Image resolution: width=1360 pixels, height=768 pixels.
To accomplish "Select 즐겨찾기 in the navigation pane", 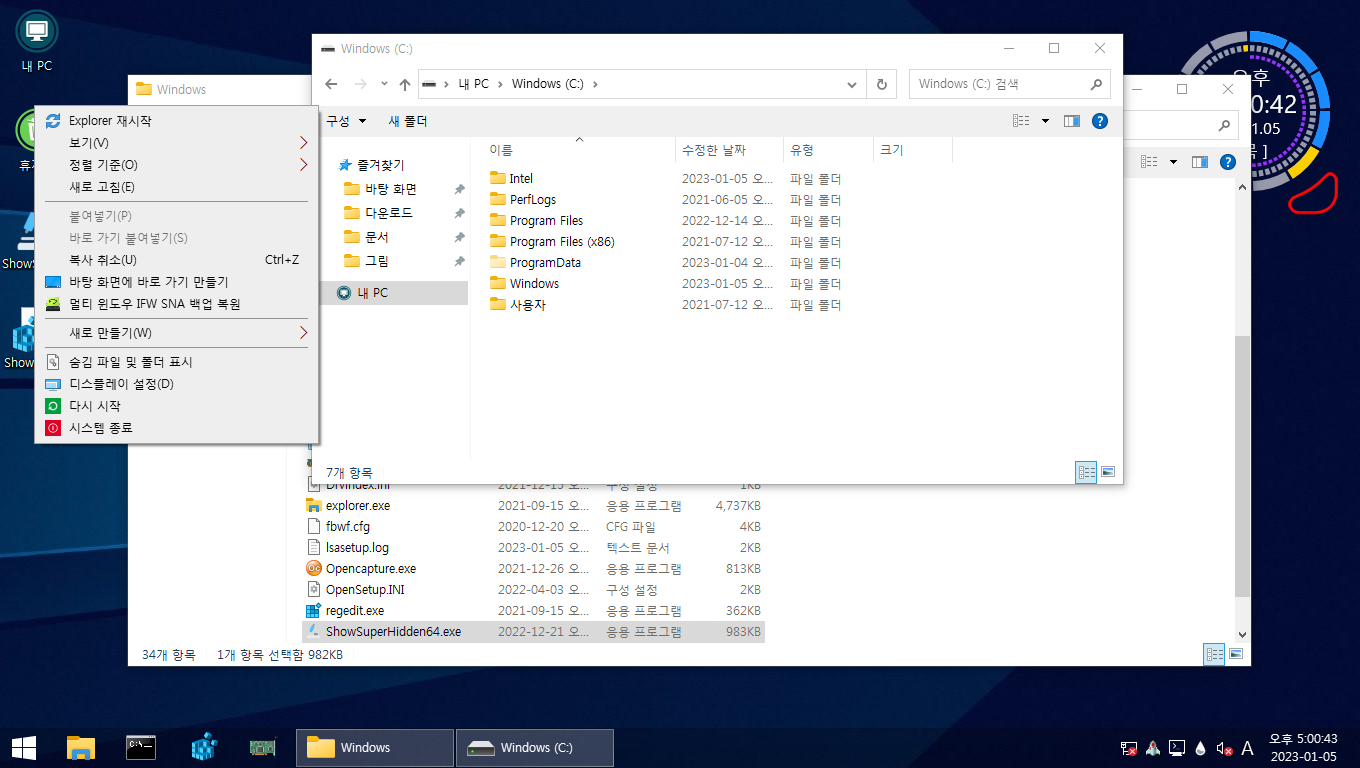I will coord(380,165).
